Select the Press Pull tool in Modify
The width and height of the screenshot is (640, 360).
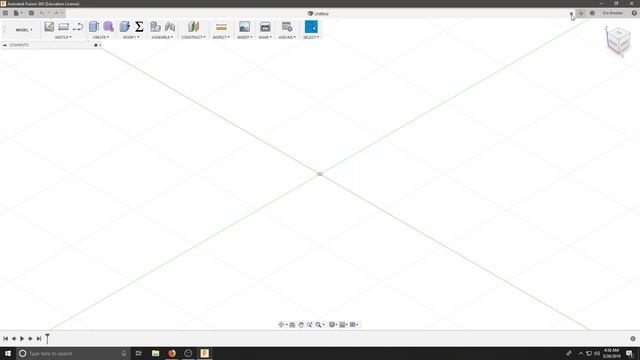tap(124, 27)
